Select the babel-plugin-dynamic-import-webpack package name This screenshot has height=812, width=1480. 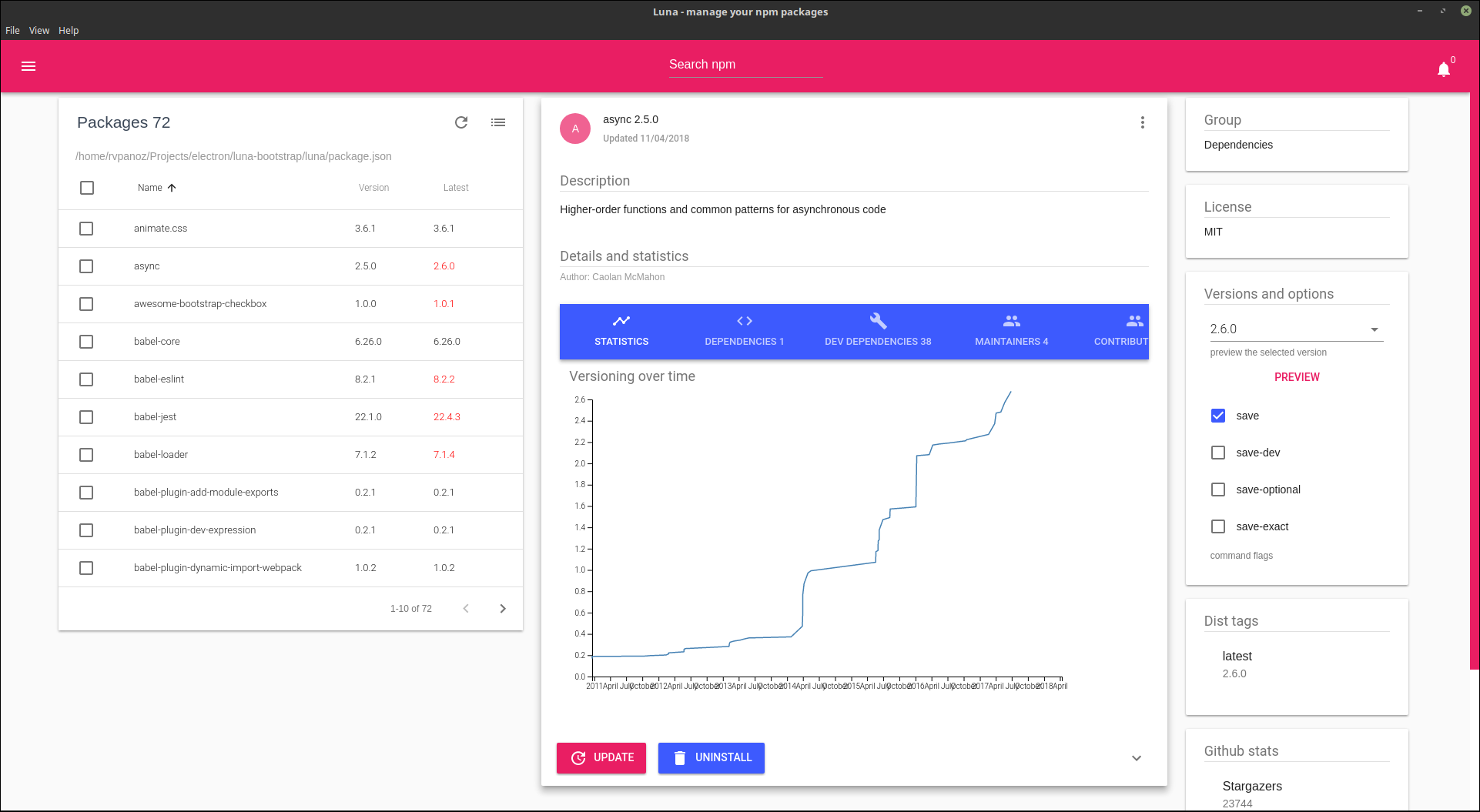click(218, 568)
